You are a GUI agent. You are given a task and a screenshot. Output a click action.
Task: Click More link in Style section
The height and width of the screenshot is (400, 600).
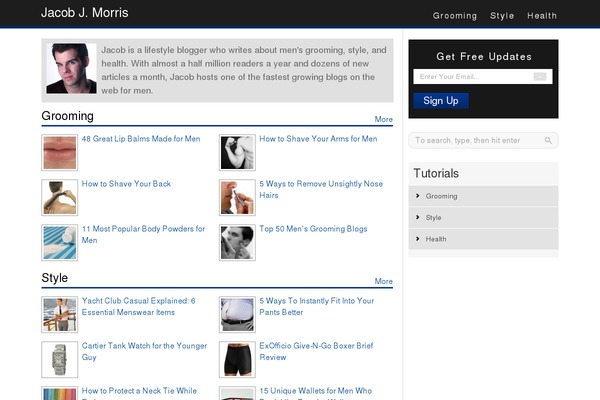383,281
